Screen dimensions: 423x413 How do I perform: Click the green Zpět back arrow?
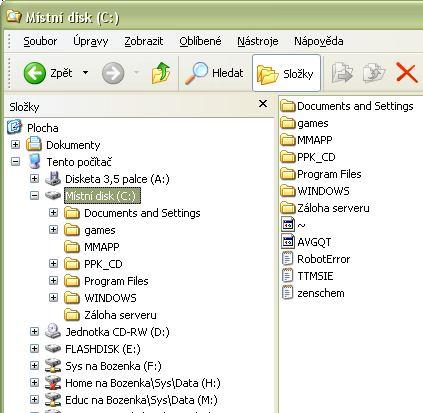point(35,73)
